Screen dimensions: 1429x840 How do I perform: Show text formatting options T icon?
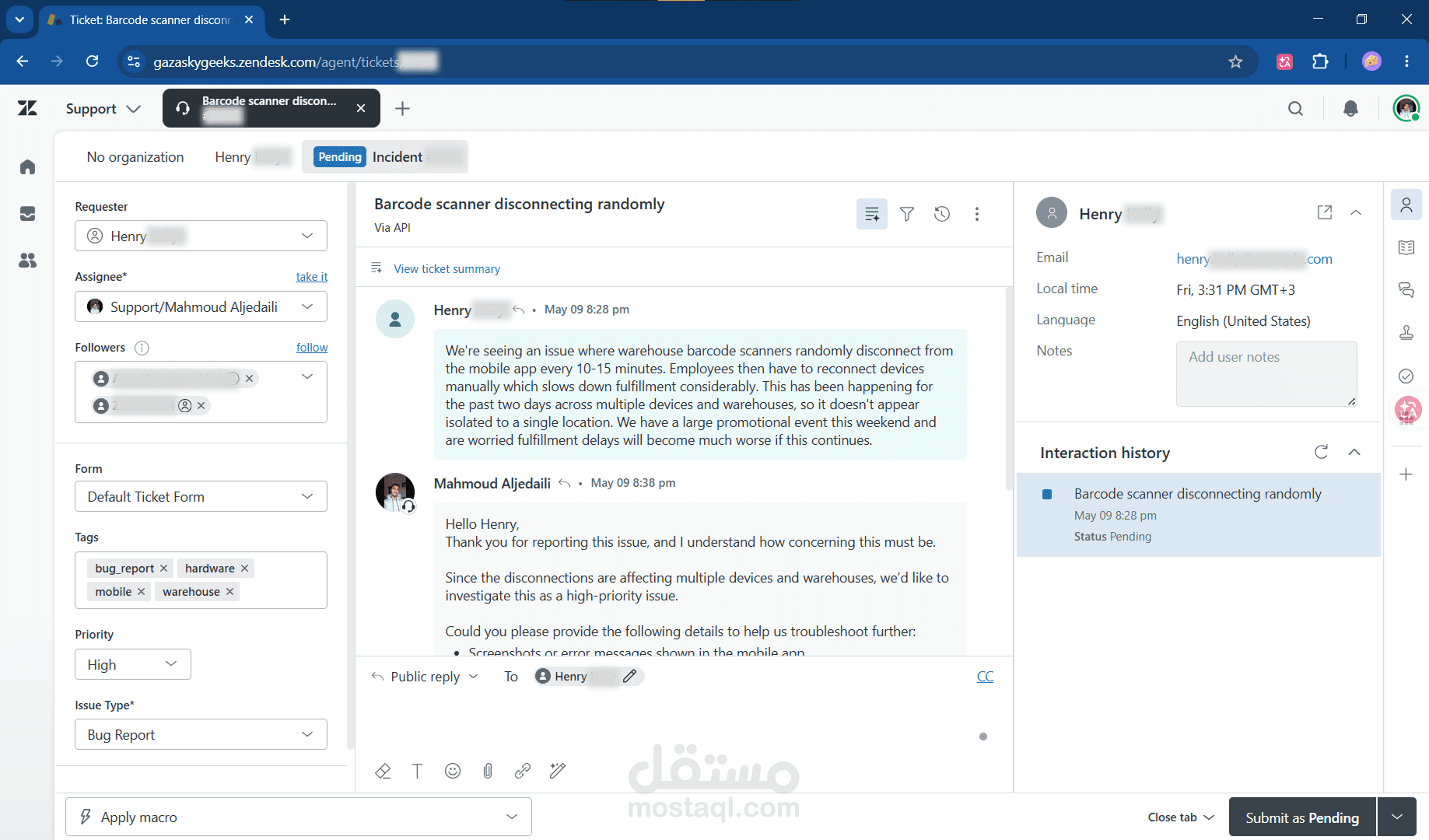418,771
